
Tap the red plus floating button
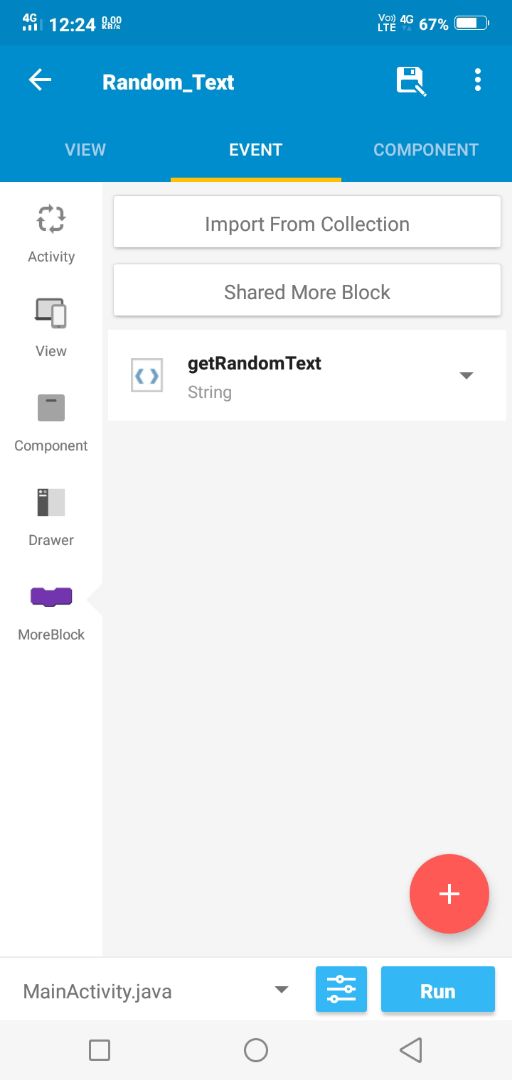click(449, 894)
